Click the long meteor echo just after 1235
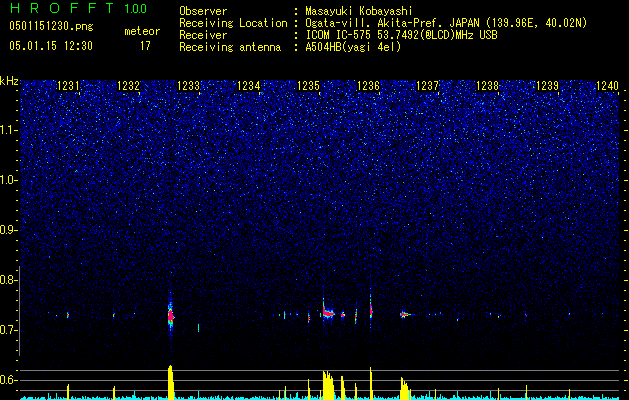 pos(328,312)
